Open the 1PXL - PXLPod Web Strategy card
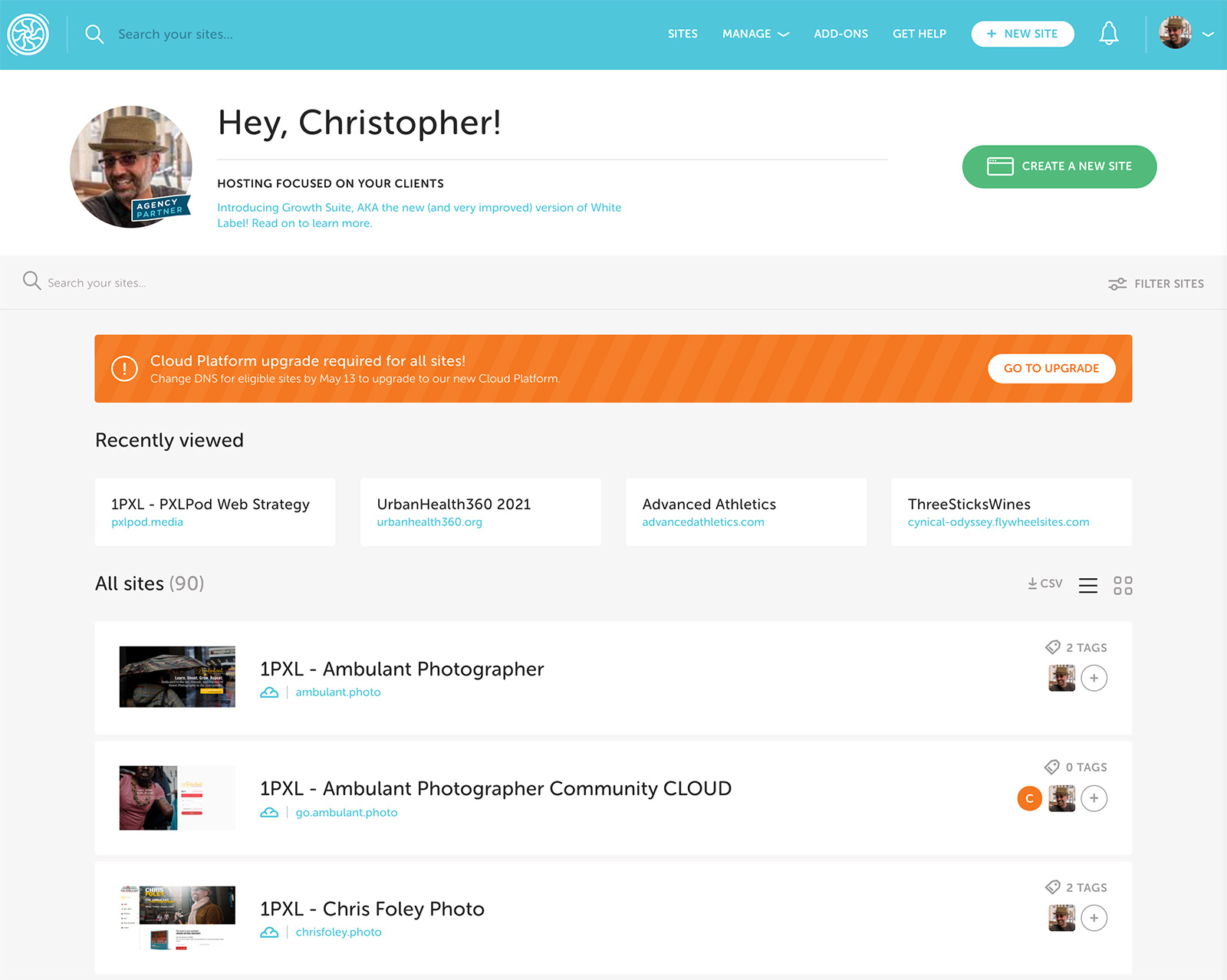The width and height of the screenshot is (1227, 980). [x=215, y=512]
